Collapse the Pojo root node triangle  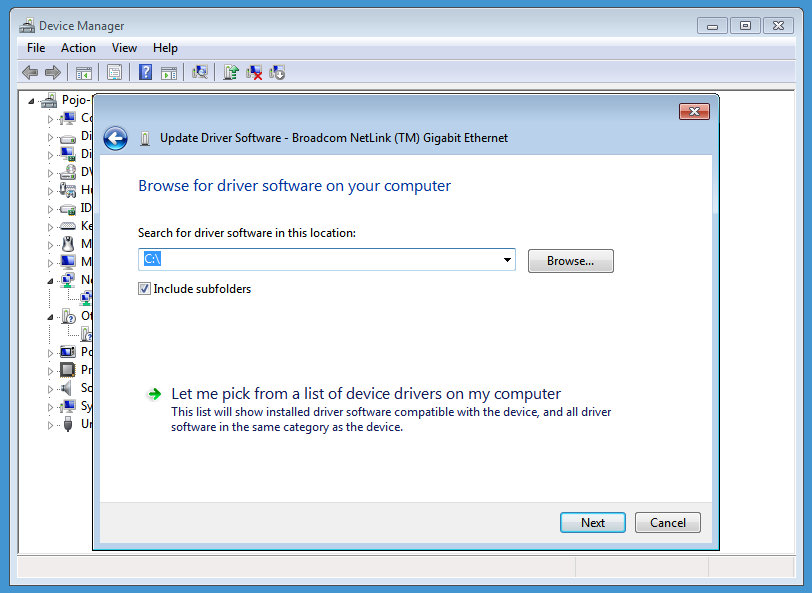[31, 101]
